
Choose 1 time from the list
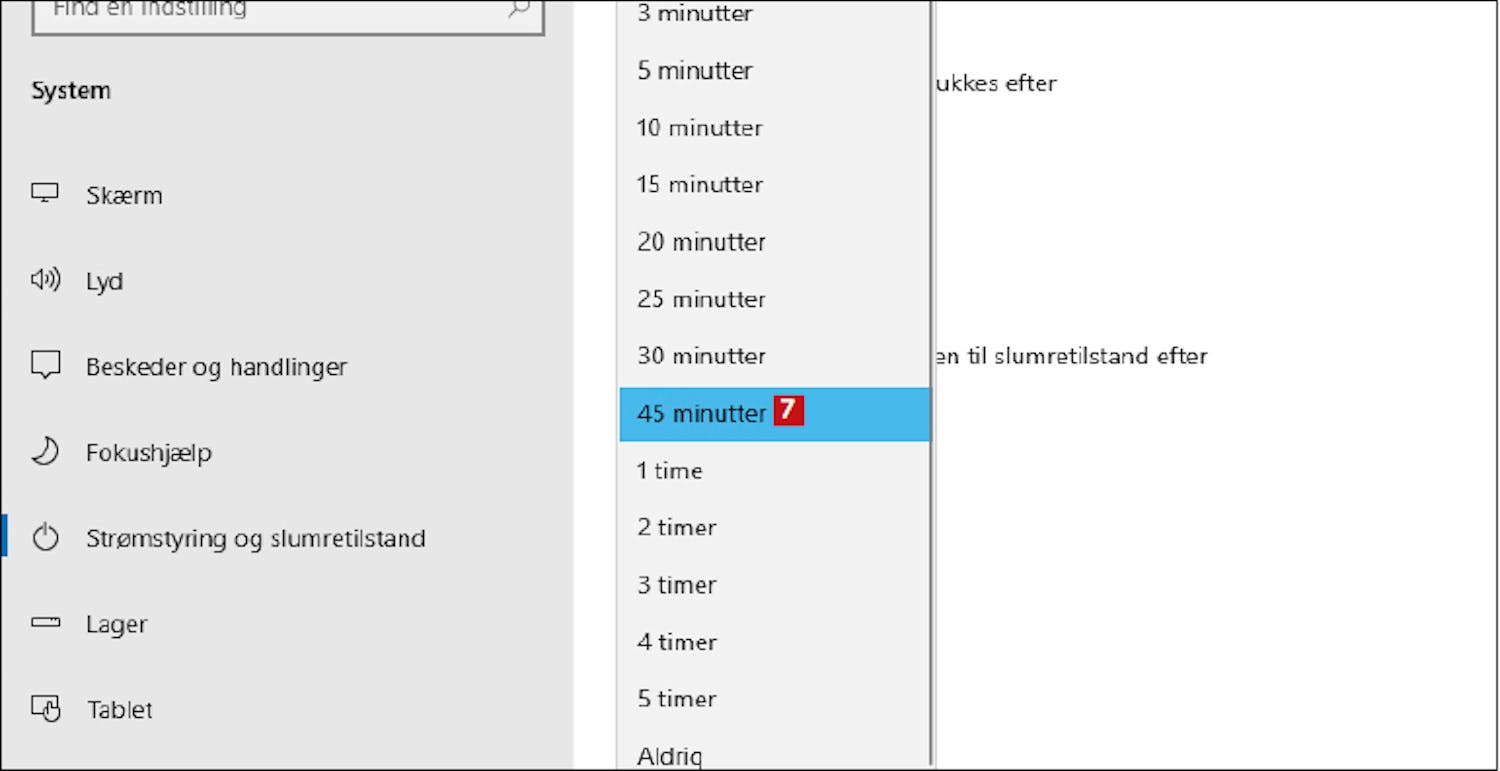click(775, 470)
